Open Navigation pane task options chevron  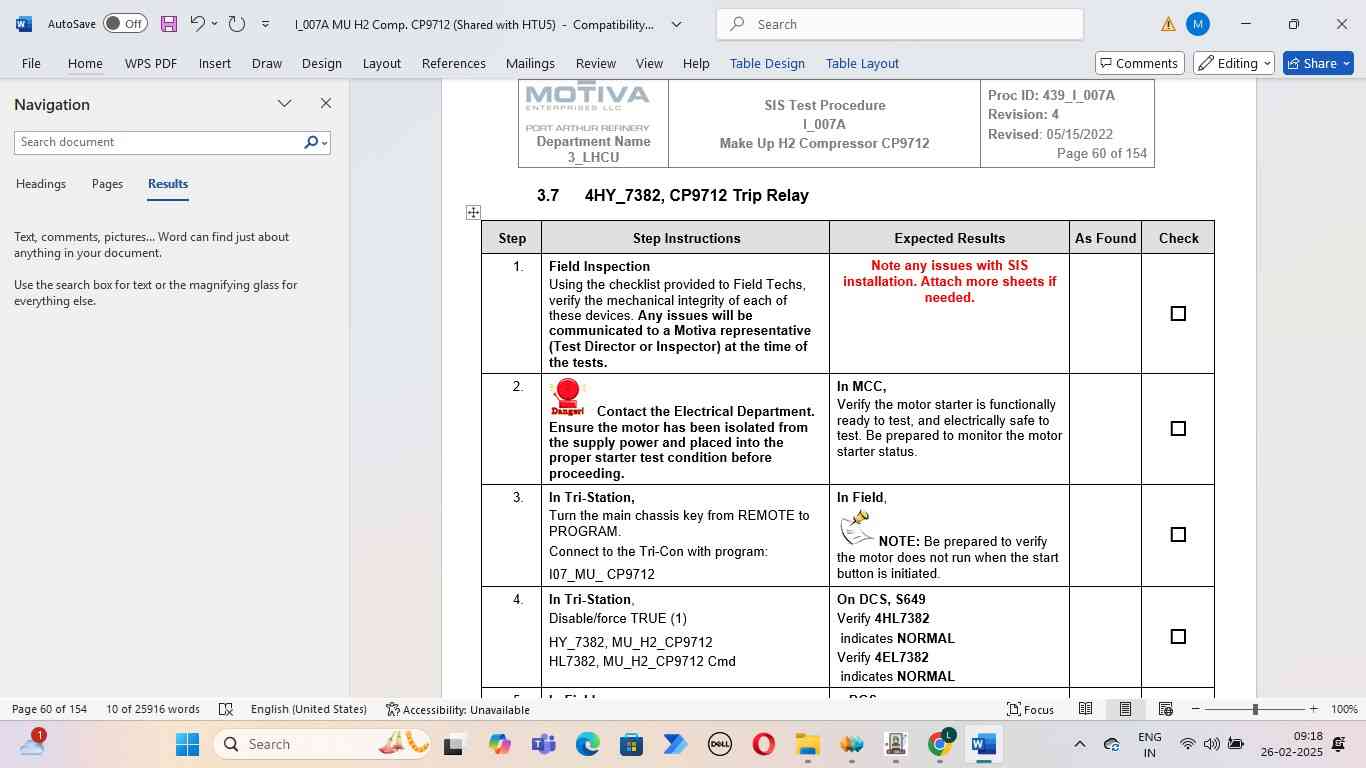click(284, 104)
